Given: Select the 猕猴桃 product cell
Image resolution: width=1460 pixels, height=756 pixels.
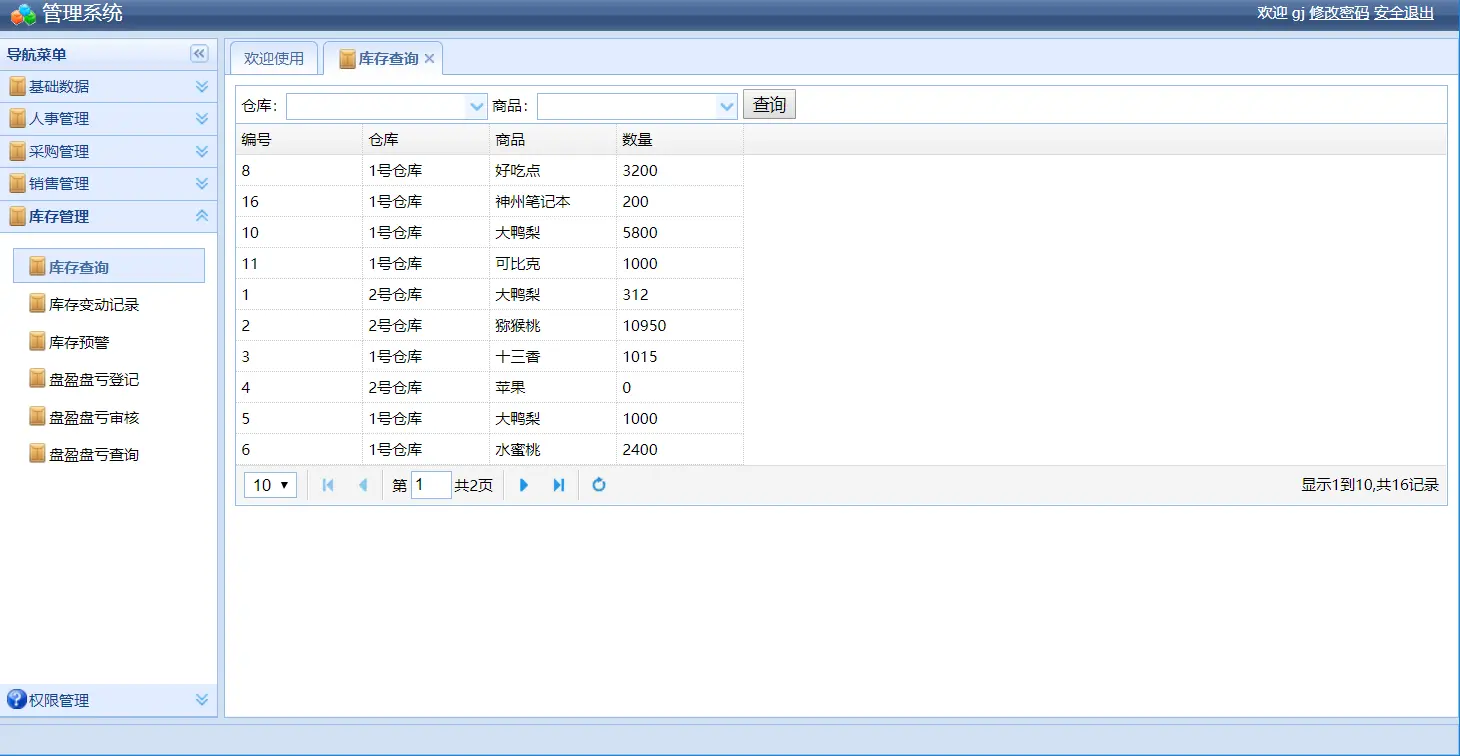Looking at the screenshot, I should click(553, 326).
